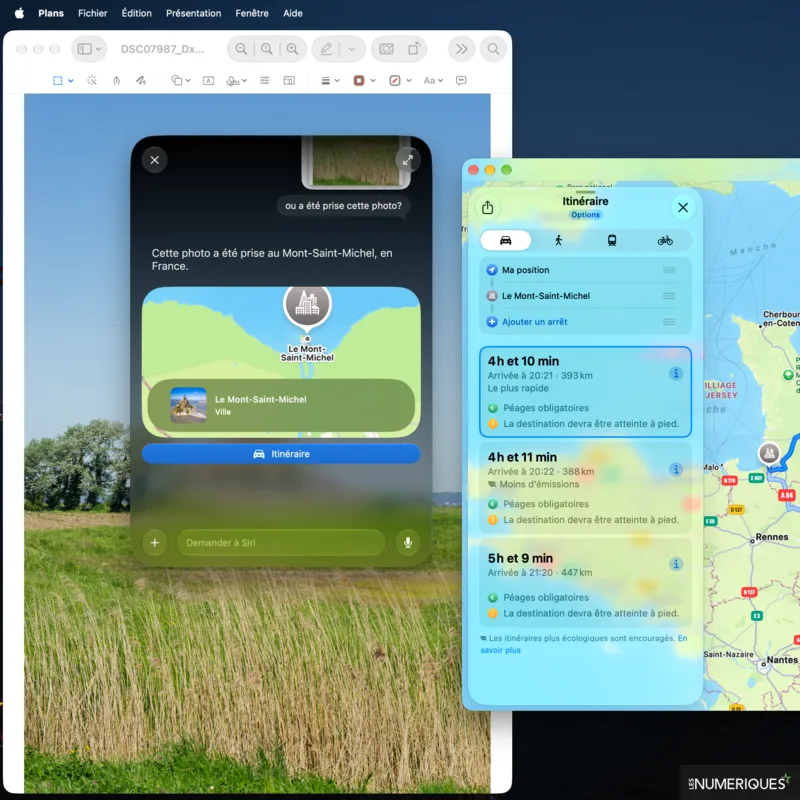Open the Adjust Color sliders tool
Viewport: 800px width, 800px height.
click(x=264, y=81)
